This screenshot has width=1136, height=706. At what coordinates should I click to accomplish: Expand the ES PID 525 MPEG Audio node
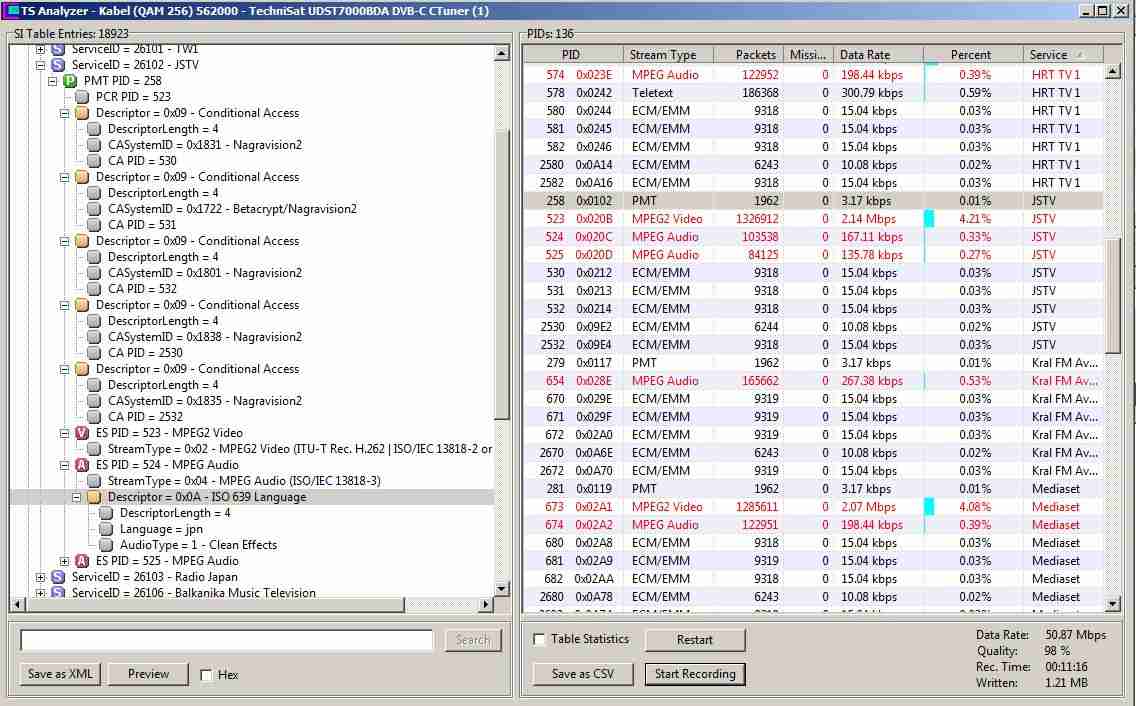click(x=65, y=561)
